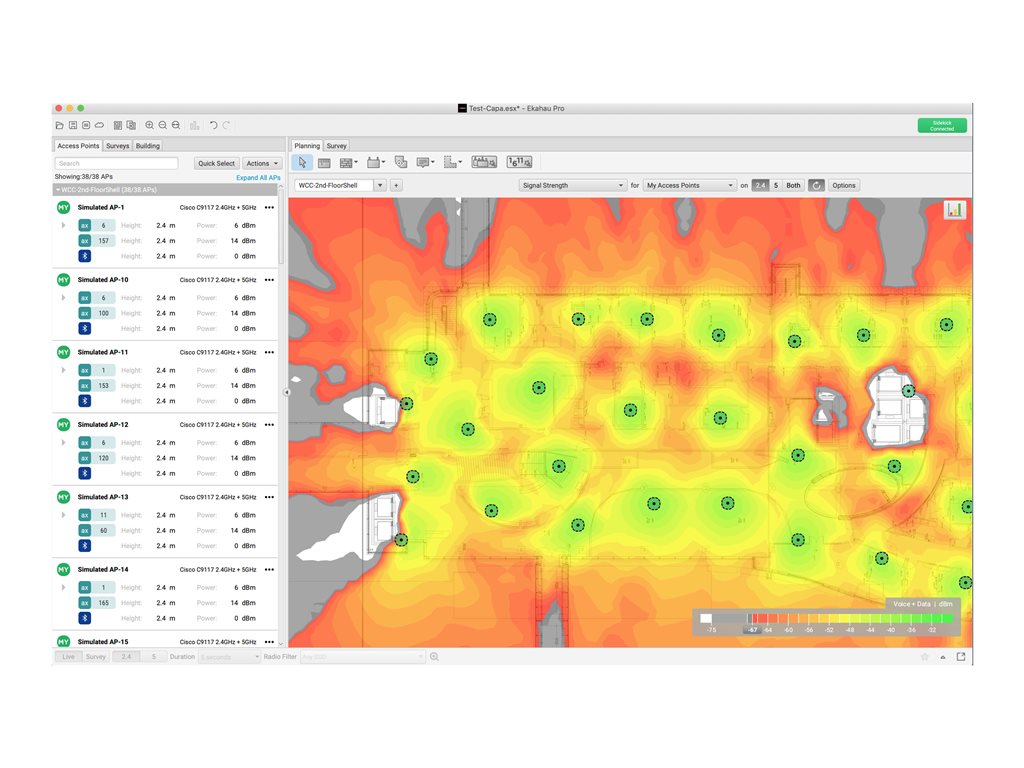Zoom in using the magnifier plus icon
Image resolution: width=1024 pixels, height=768 pixels.
[x=150, y=125]
